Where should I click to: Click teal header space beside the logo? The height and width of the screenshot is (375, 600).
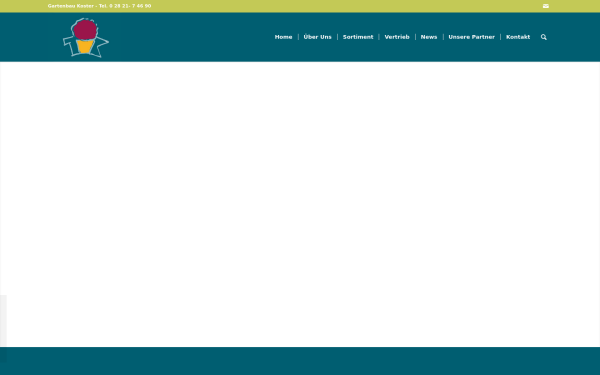(x=191, y=37)
